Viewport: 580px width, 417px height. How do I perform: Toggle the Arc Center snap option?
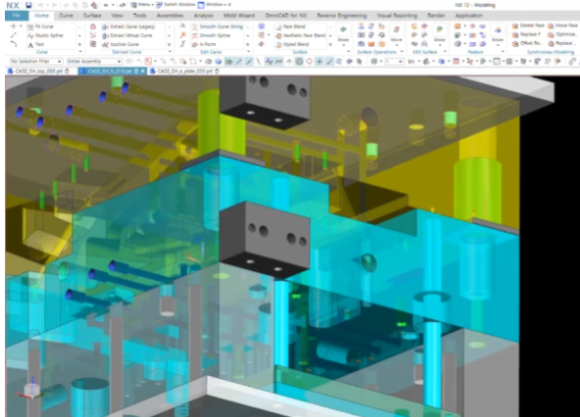point(299,61)
